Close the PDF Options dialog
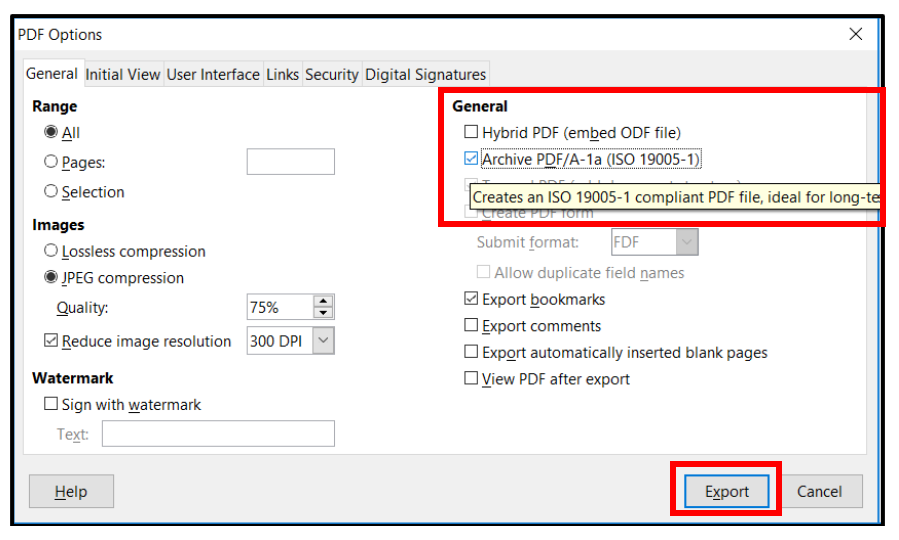 point(855,34)
